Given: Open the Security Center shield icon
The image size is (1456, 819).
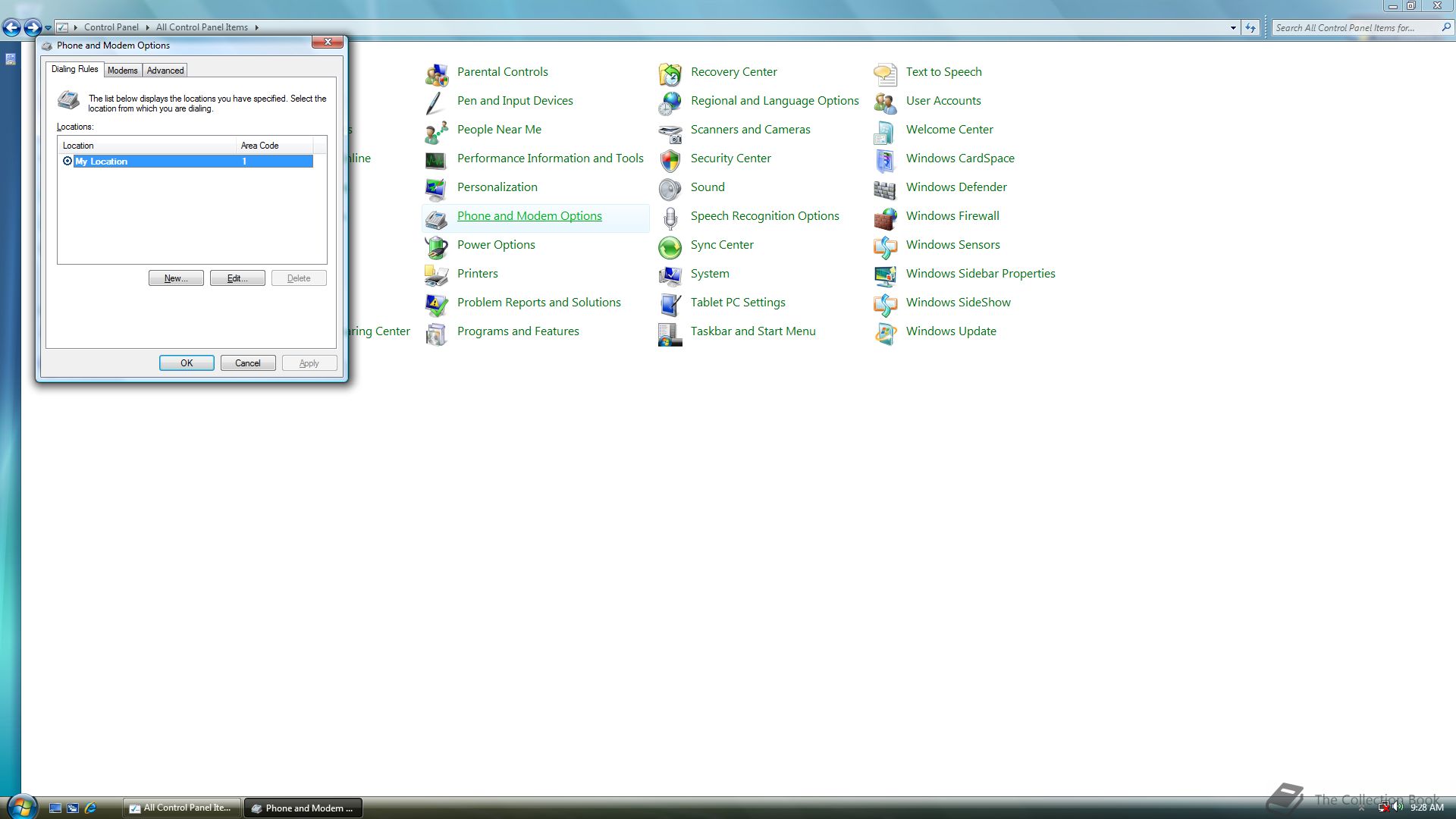Looking at the screenshot, I should point(670,160).
